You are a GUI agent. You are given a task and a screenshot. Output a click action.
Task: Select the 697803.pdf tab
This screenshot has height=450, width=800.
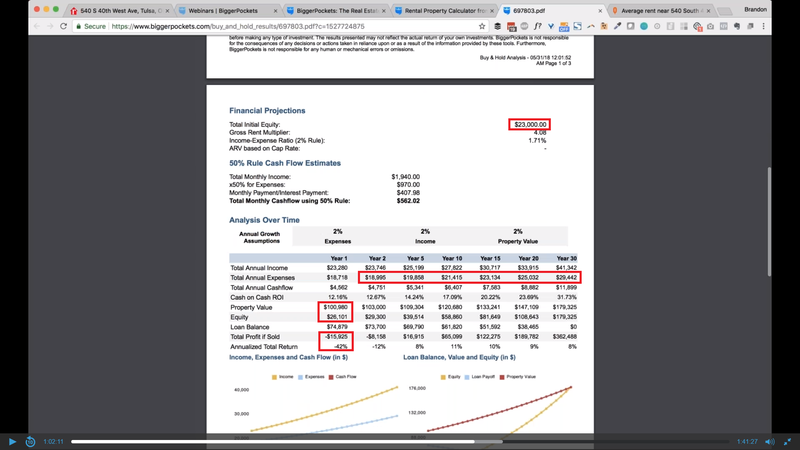pyautogui.click(x=552, y=10)
